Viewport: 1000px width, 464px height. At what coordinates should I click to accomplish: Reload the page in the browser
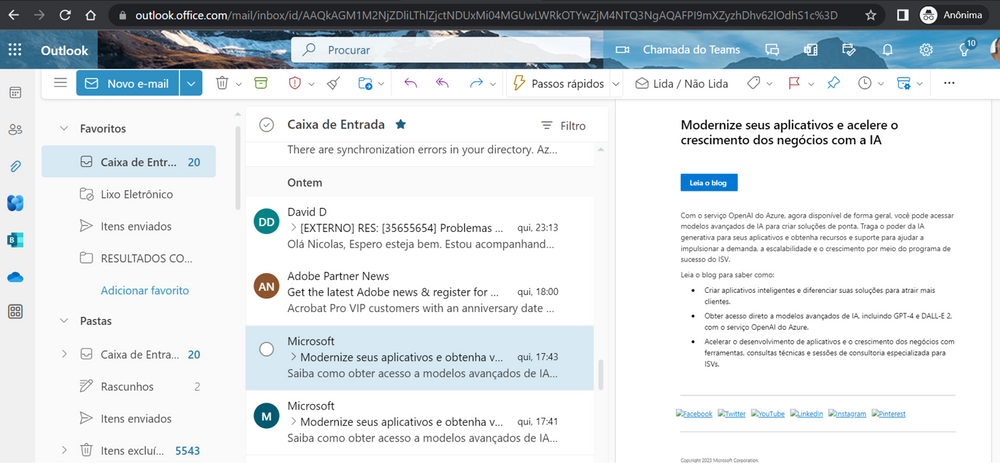point(64,15)
